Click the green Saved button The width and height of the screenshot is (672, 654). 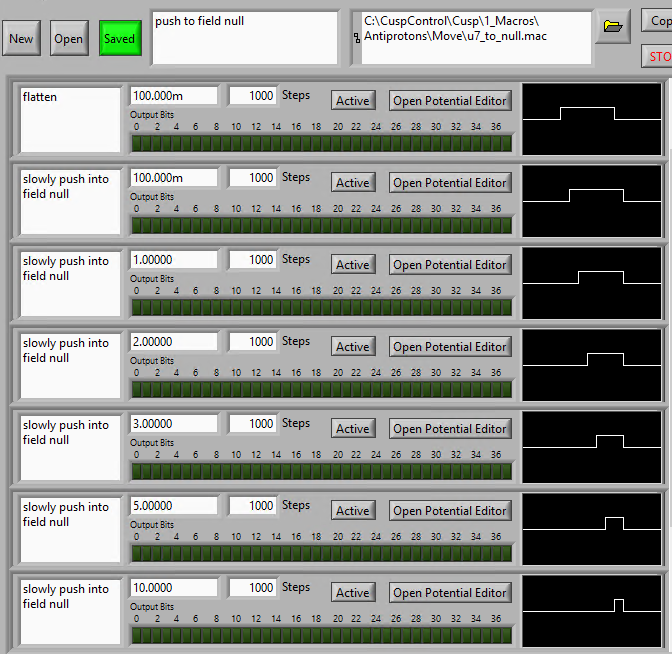pyautogui.click(x=120, y=38)
